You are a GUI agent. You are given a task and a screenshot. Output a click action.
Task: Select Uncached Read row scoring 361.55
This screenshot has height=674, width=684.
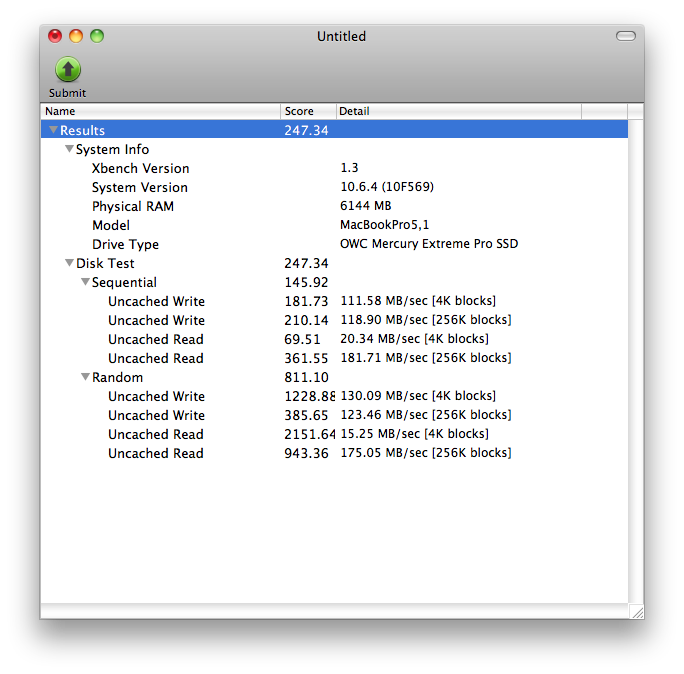click(x=334, y=358)
